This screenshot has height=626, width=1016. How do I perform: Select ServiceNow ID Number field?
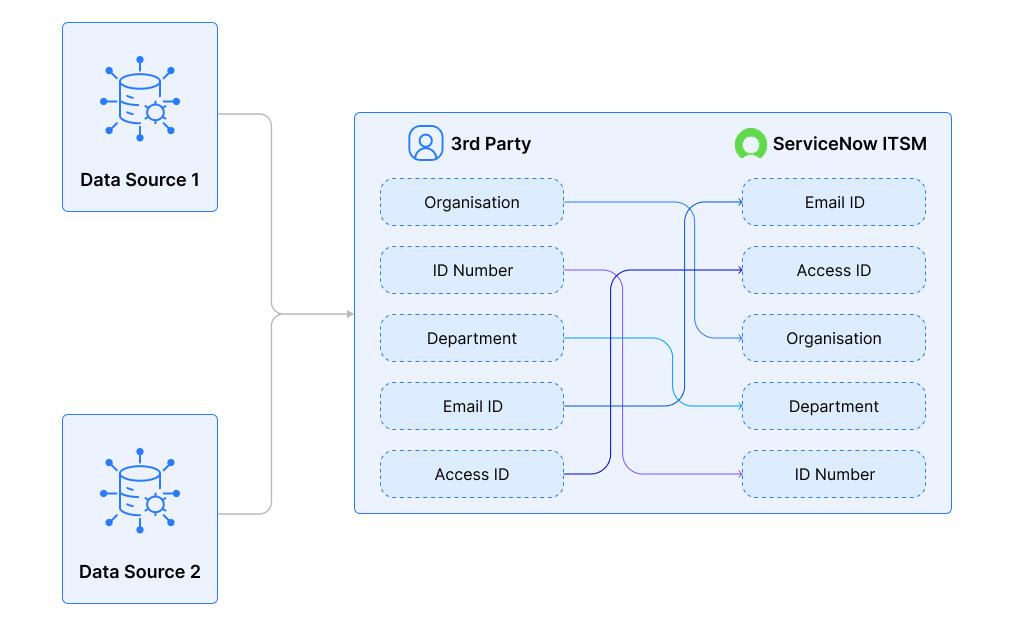click(x=834, y=474)
